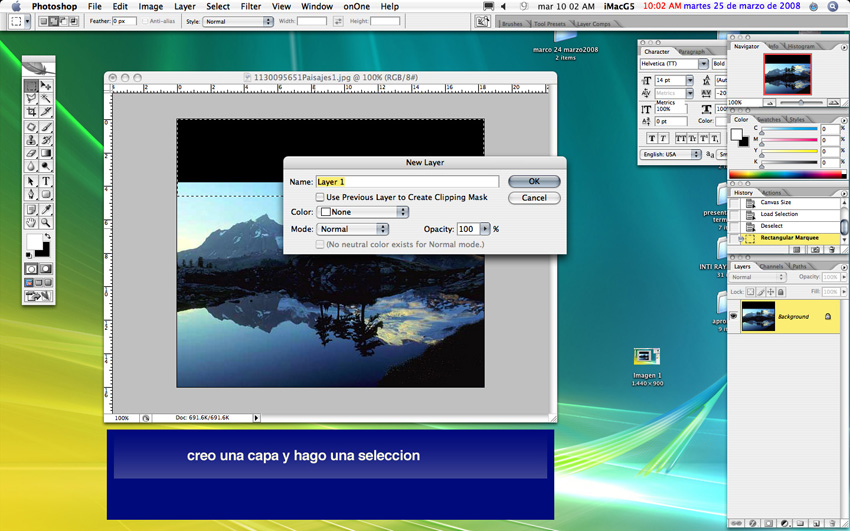Toggle Faux Bold in Character panel
850x531 pixels.
(652, 138)
